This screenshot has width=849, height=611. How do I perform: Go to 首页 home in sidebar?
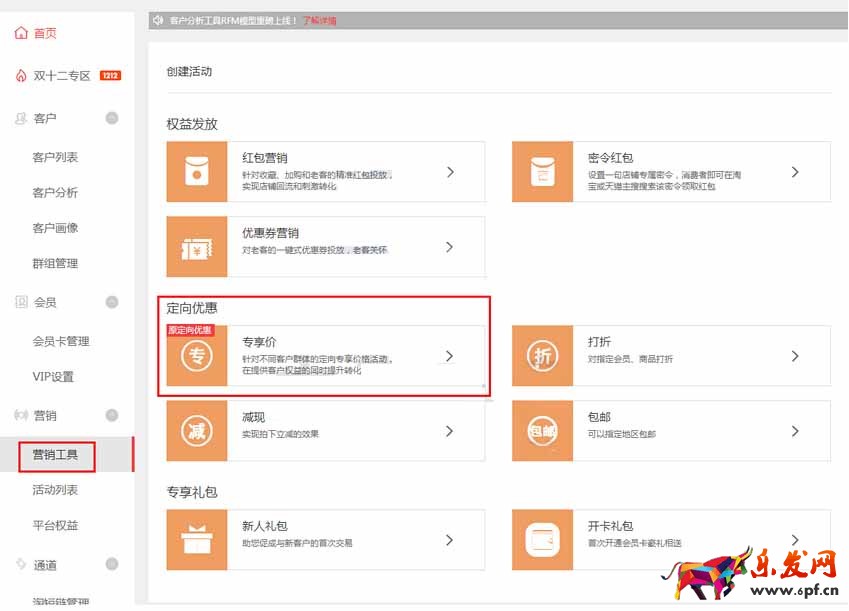[x=45, y=33]
